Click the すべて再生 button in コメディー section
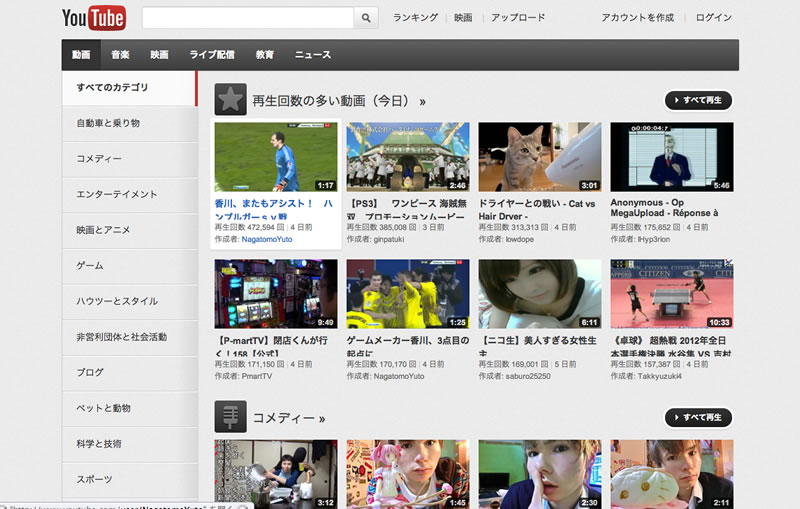The height and width of the screenshot is (509, 800). pos(698,417)
